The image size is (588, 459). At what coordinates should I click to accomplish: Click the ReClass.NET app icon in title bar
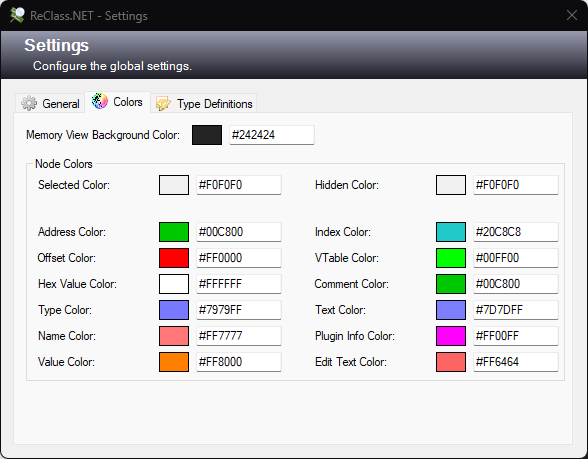17,15
